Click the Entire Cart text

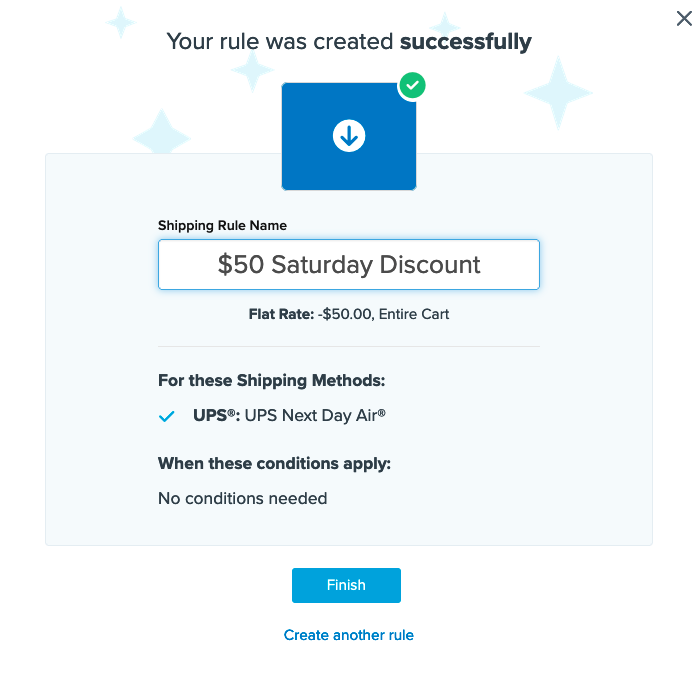[x=413, y=314]
